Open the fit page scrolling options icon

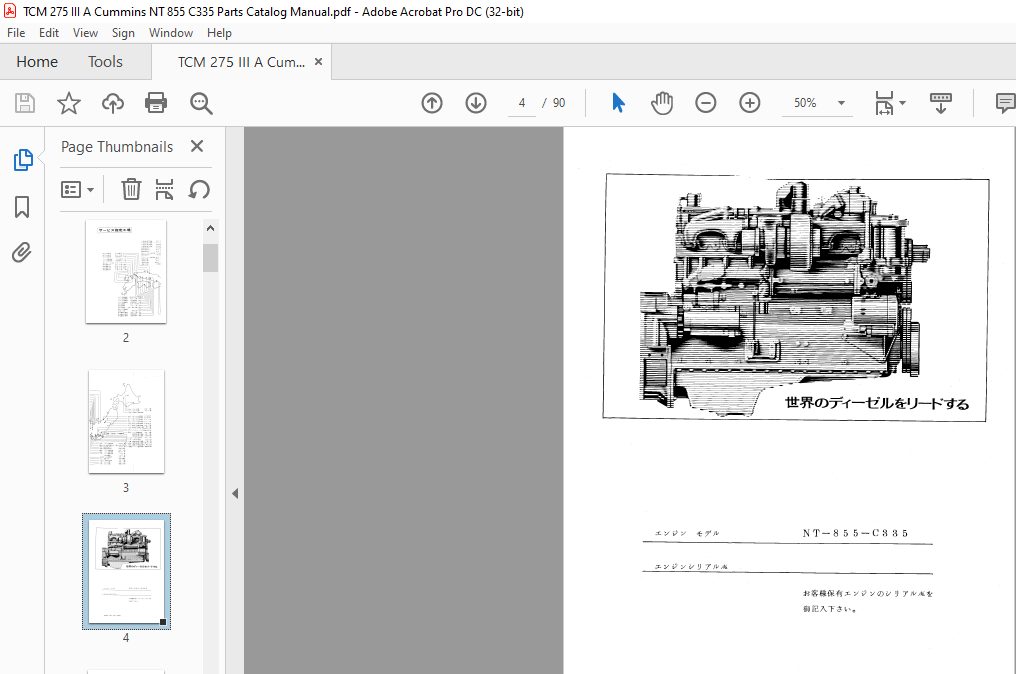(890, 103)
